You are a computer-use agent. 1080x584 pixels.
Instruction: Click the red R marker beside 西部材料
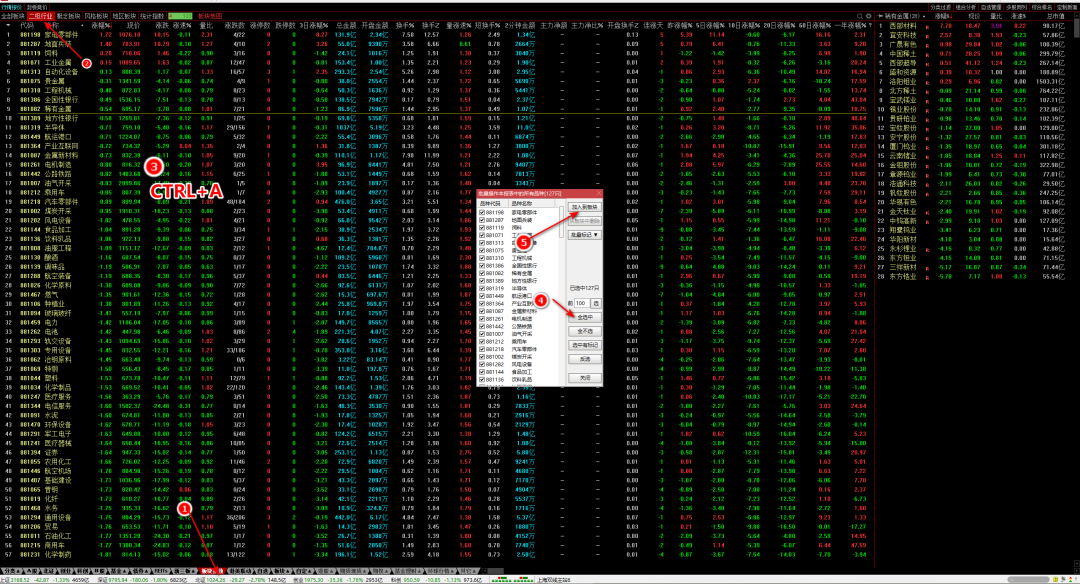click(926, 26)
